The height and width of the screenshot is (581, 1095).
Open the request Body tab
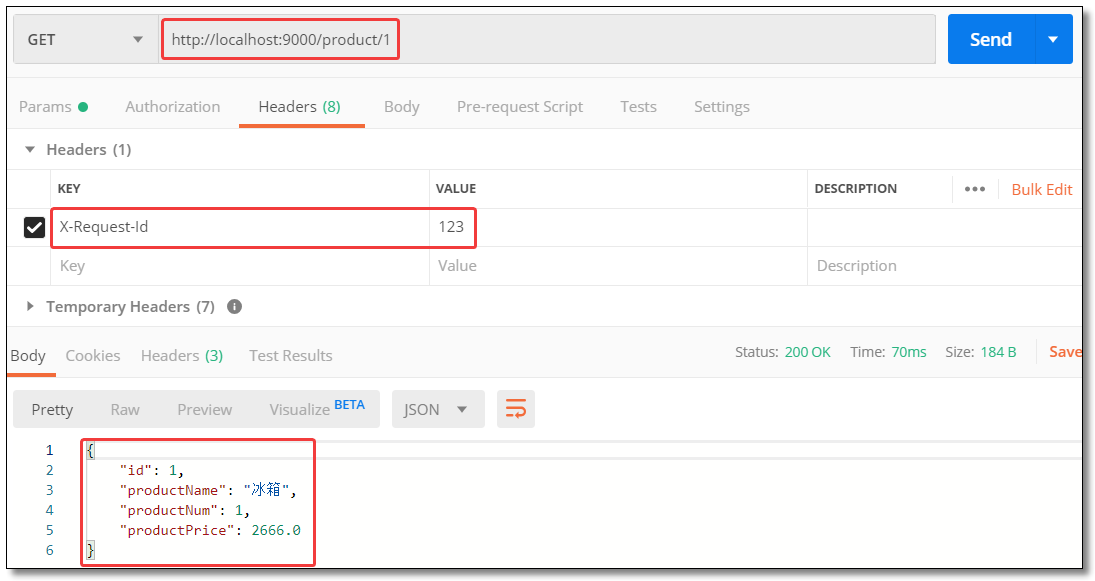402,107
